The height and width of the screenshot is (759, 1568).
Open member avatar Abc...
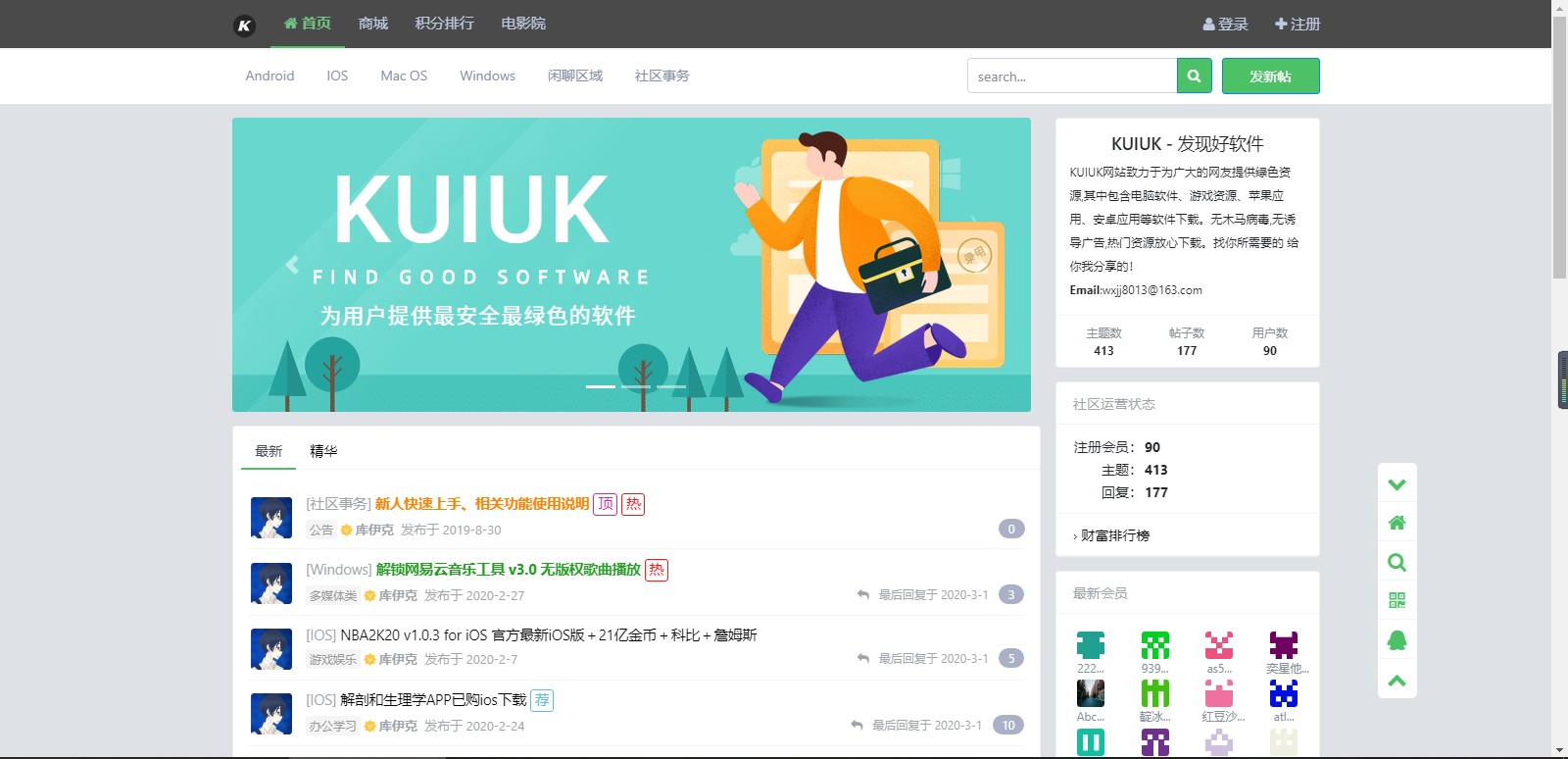click(x=1091, y=693)
